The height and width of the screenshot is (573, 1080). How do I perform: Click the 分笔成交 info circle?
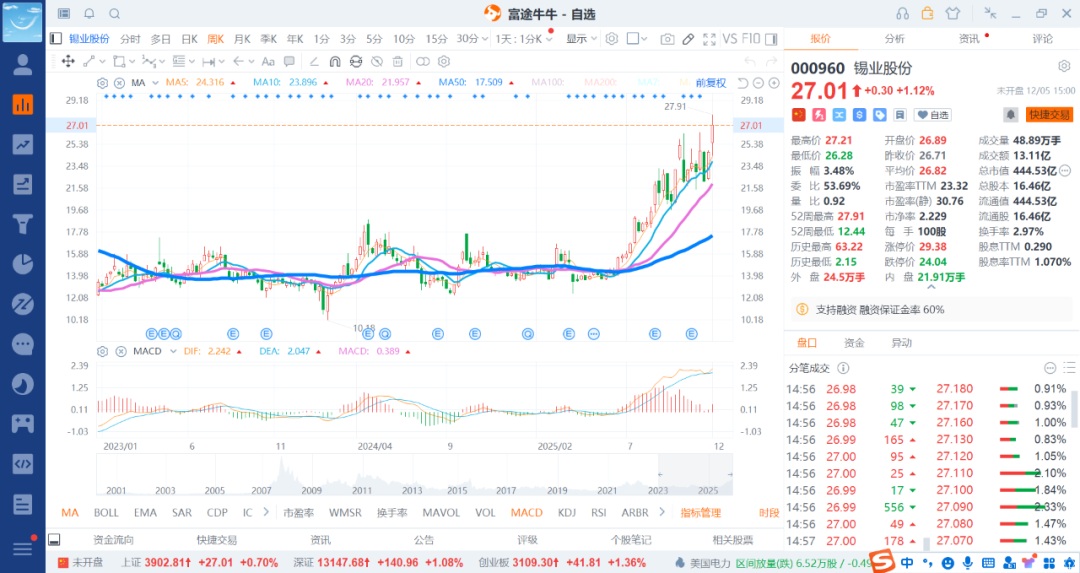coord(843,368)
